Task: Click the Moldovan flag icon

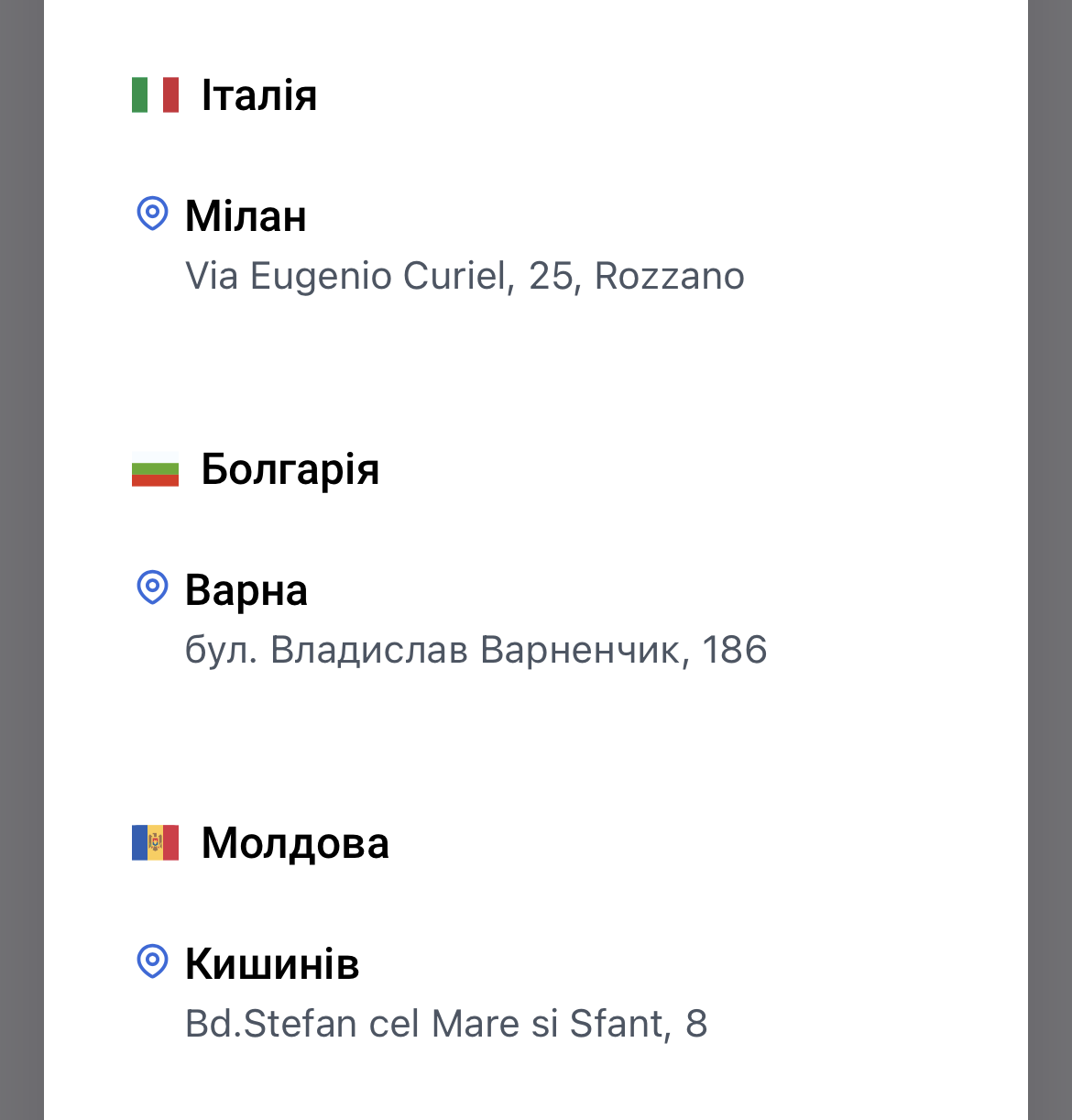Action: pos(155,843)
